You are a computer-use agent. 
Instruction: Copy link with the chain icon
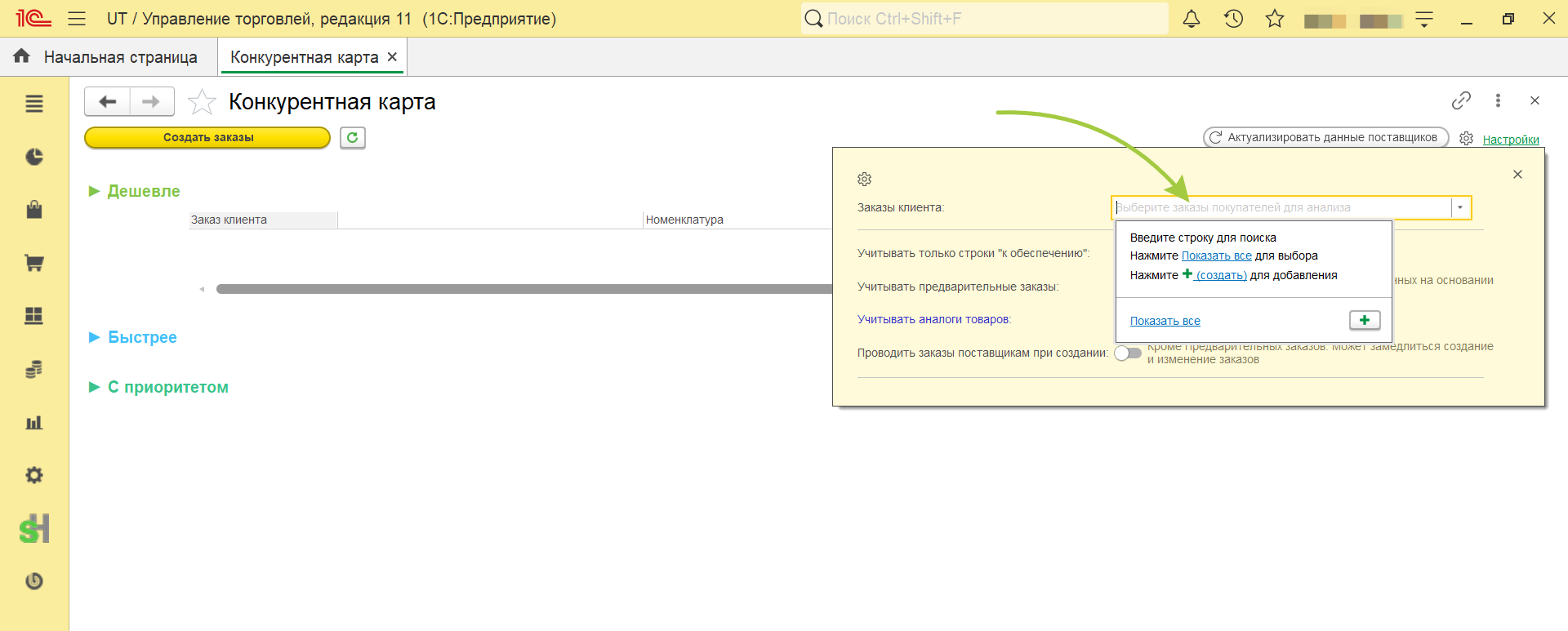(x=1461, y=100)
